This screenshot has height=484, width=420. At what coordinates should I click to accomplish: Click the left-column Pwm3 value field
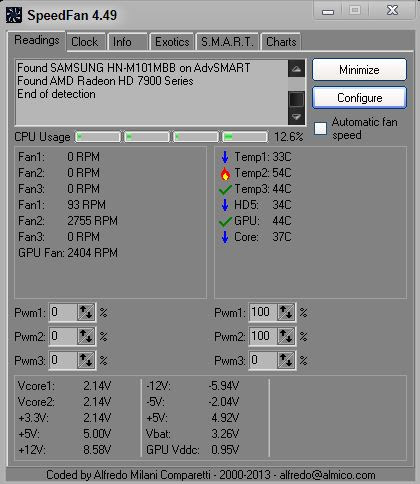[x=63, y=360]
